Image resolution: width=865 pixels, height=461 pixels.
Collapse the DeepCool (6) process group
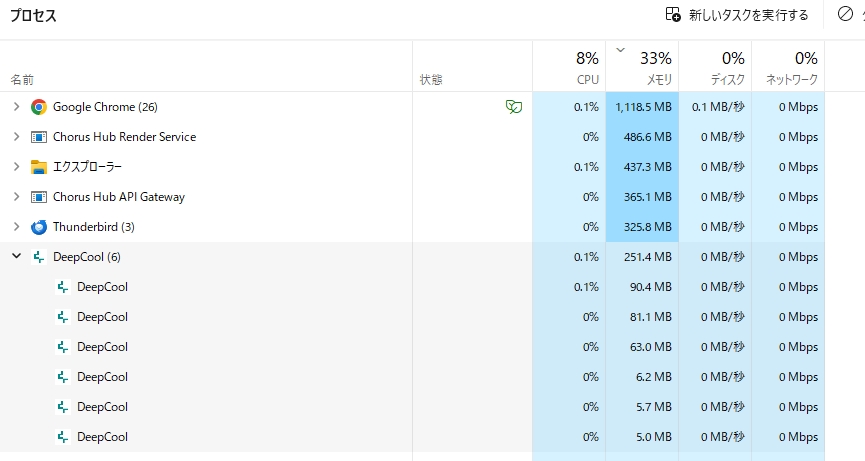click(x=17, y=256)
